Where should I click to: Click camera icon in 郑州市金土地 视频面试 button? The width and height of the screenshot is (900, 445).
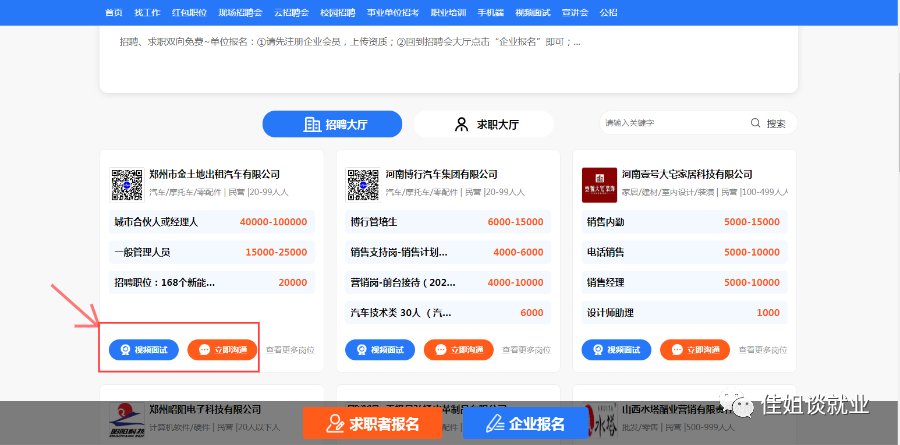pos(125,350)
